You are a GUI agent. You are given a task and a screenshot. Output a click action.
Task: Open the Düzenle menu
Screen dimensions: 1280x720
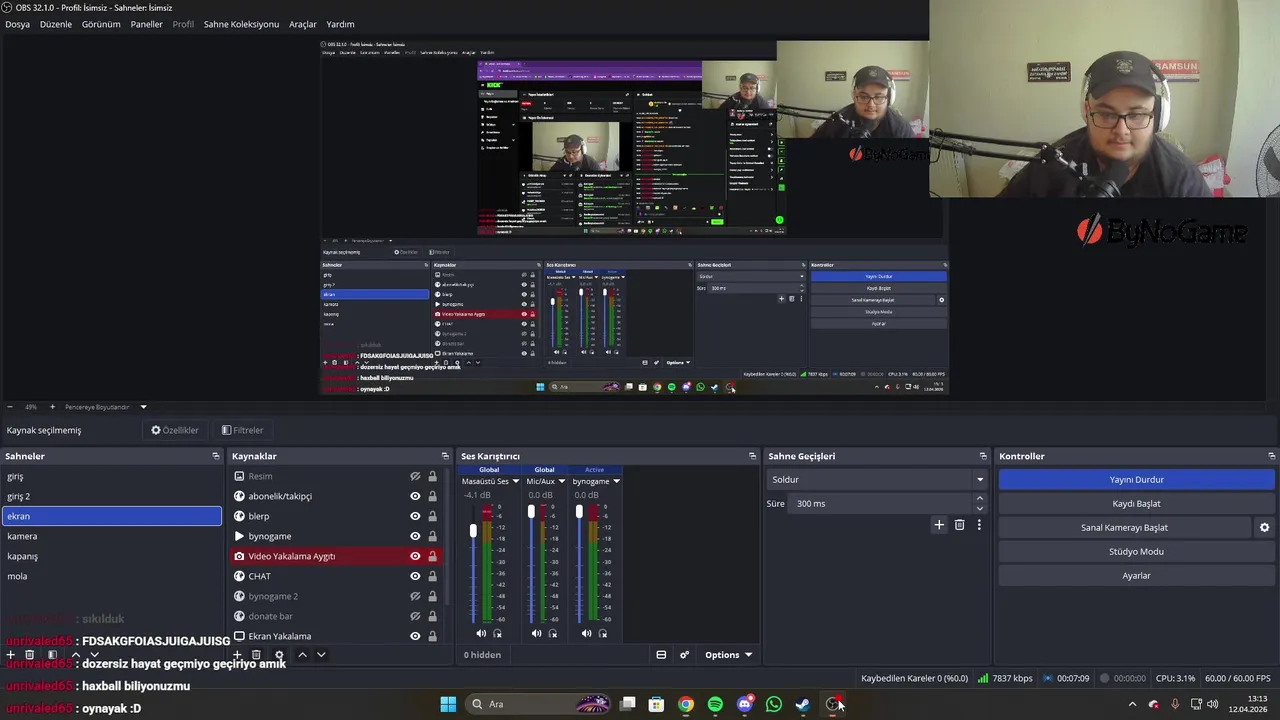click(x=56, y=24)
